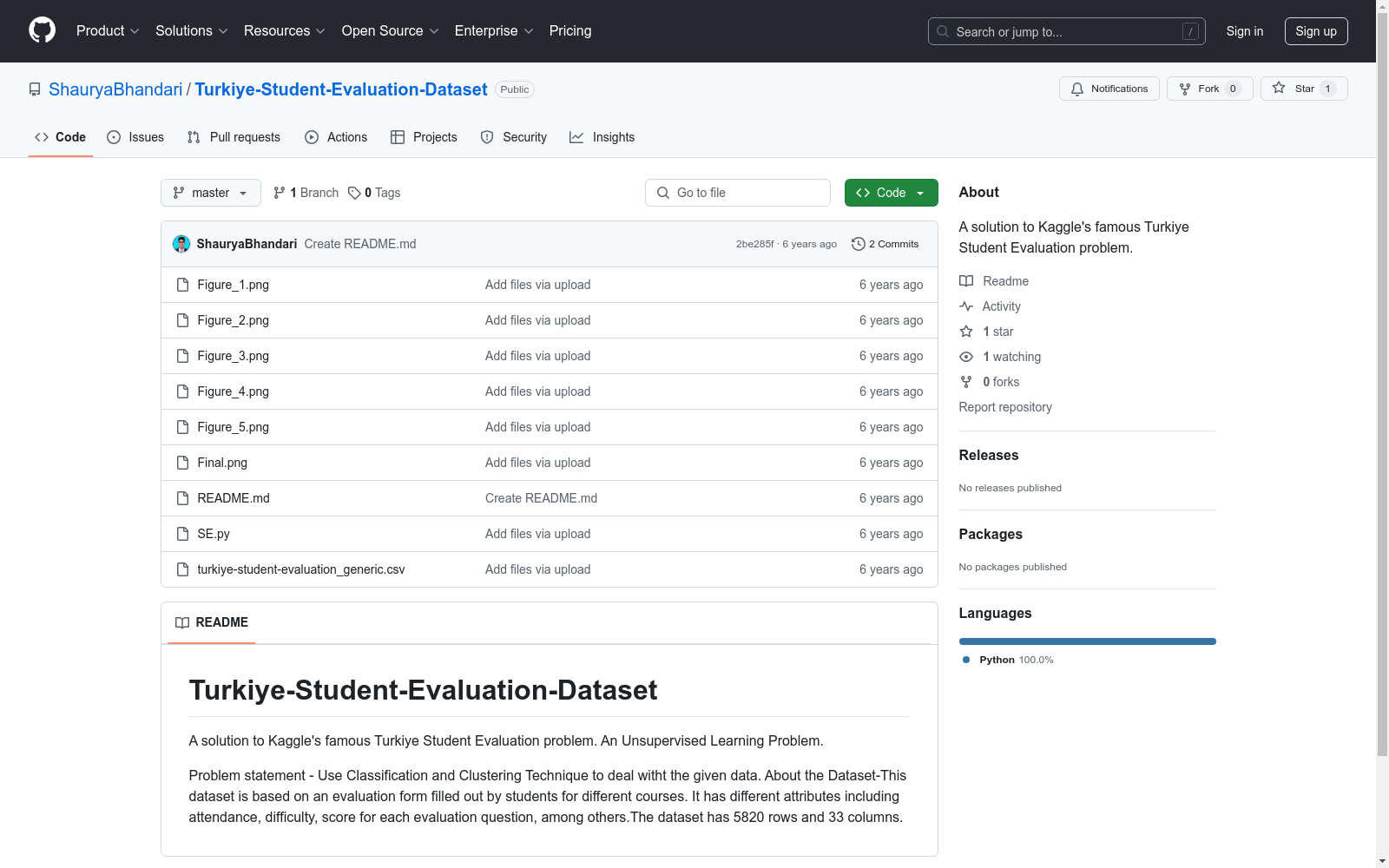1389x868 pixels.
Task: Fork this repository
Action: (1203, 88)
